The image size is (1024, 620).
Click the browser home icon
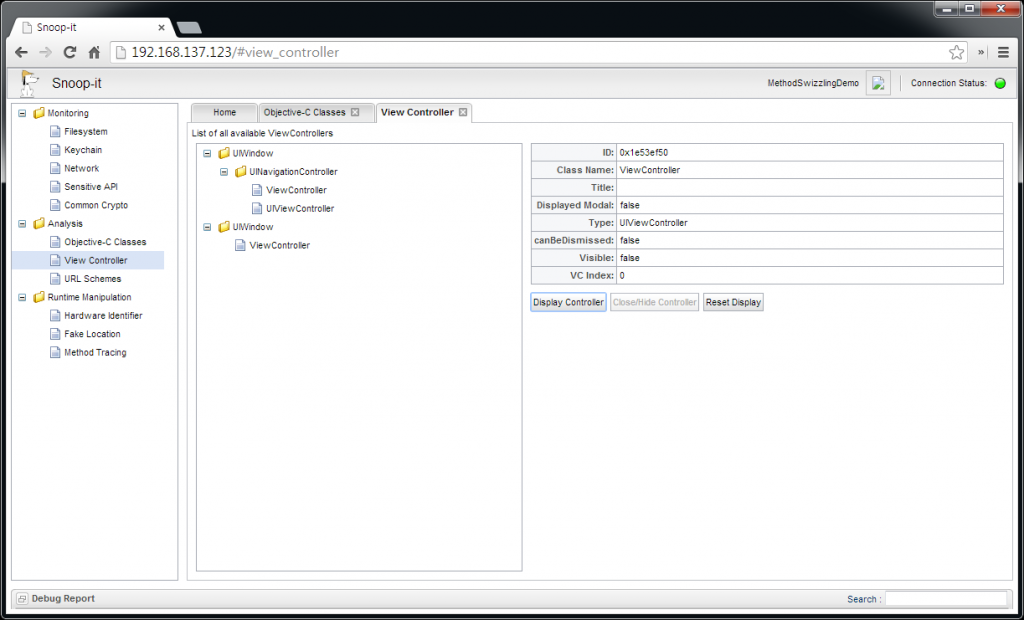(94, 53)
